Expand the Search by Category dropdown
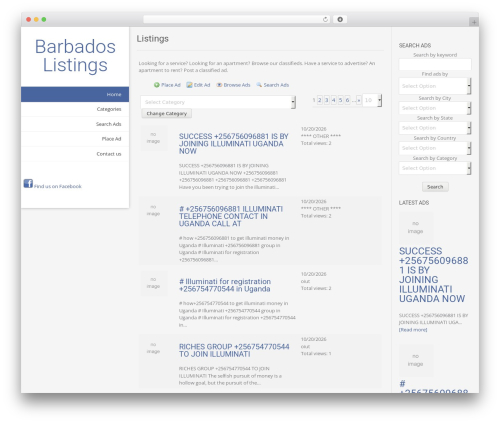This screenshot has height=423, width=500. 435,168
